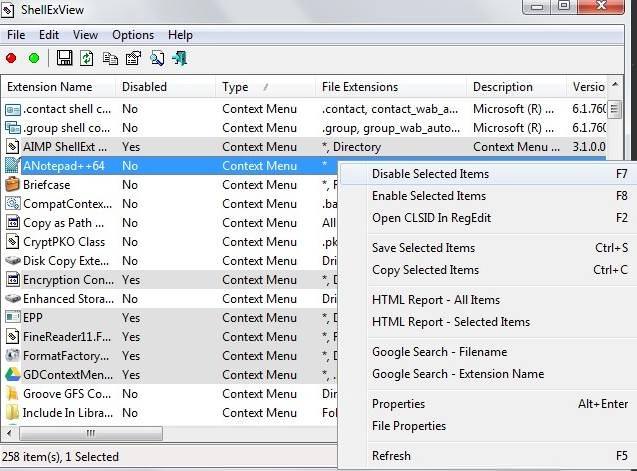
Task: Click the Briefcase row icon
Action: 13,185
